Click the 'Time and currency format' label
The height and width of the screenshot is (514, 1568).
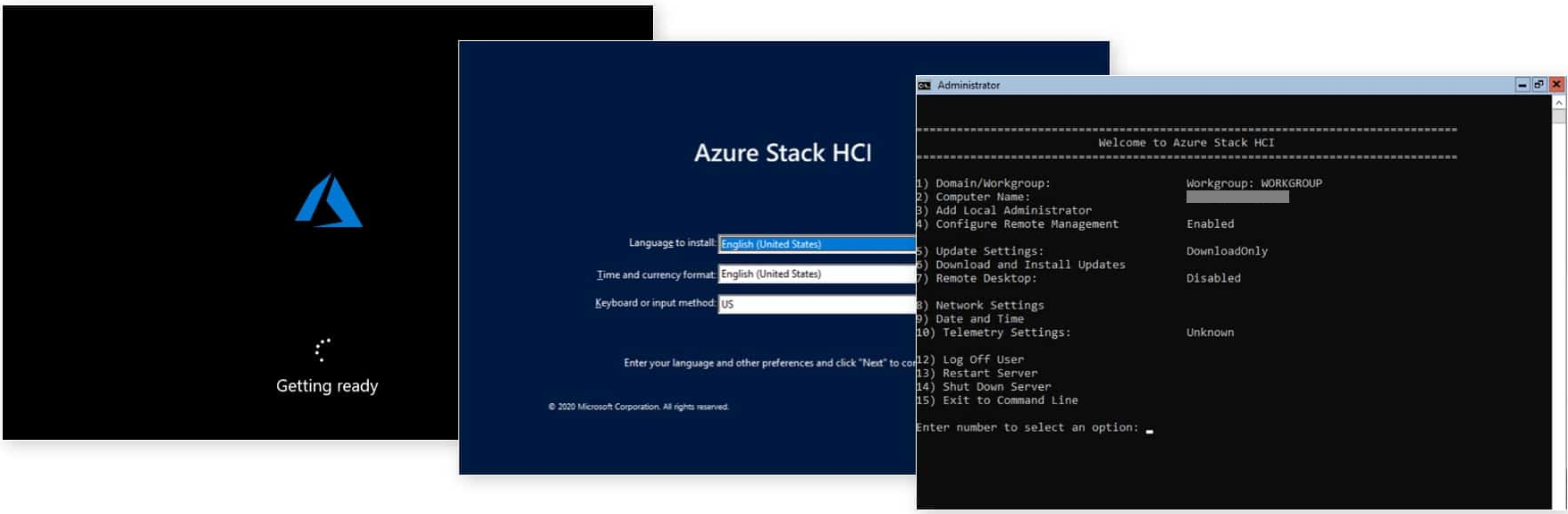(656, 274)
